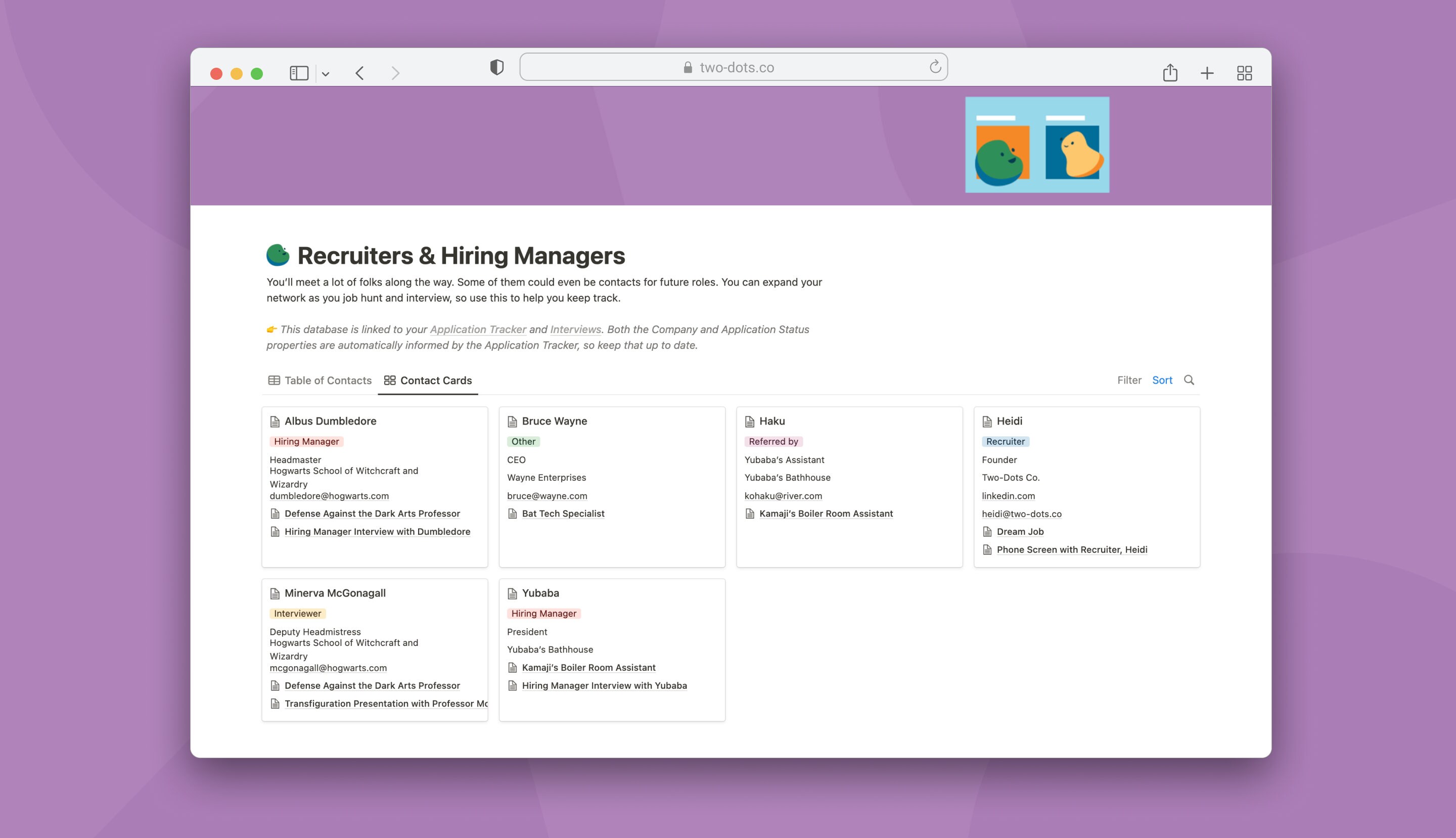
Task: Switch to the Table of Contacts tab
Action: (327, 380)
